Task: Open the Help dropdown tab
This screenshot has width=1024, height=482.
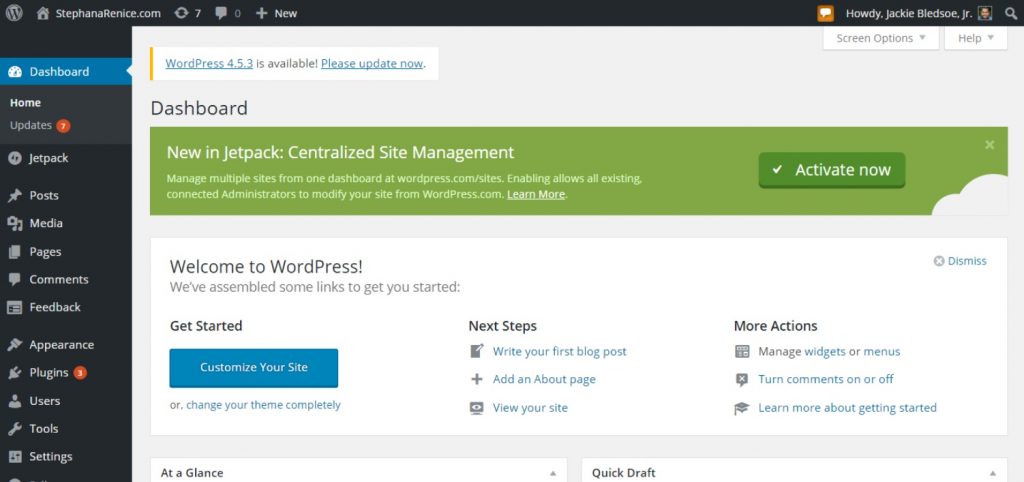Action: (975, 38)
